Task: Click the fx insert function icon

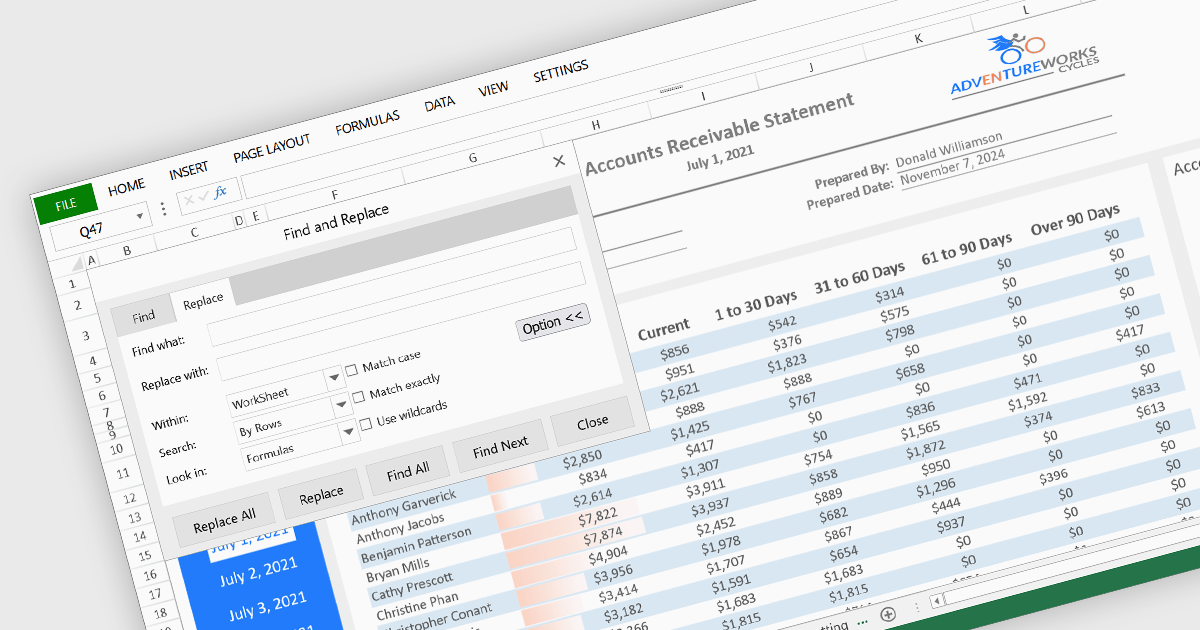Action: [x=221, y=191]
